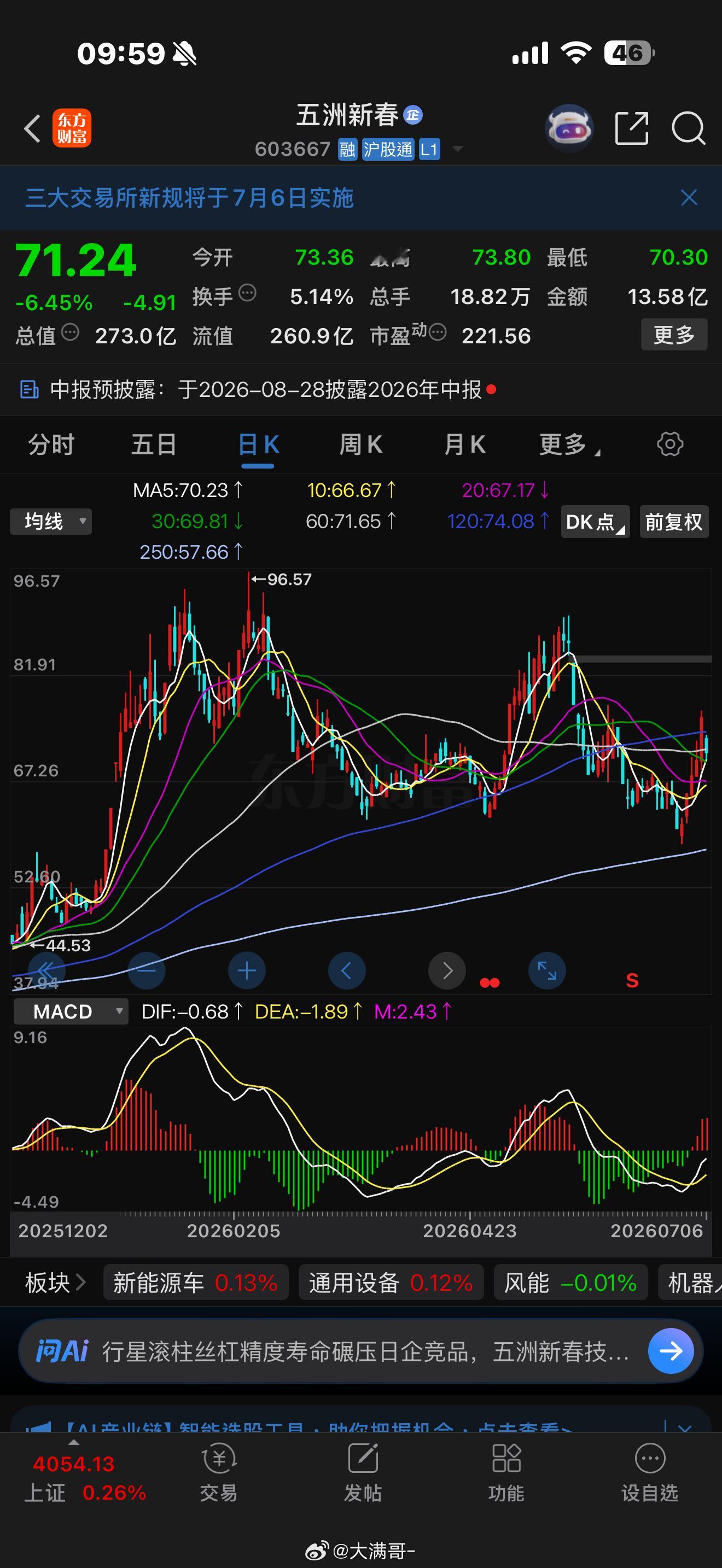This screenshot has height=1568, width=722.
Task: Submit AI question with arrow button
Action: point(671,1352)
